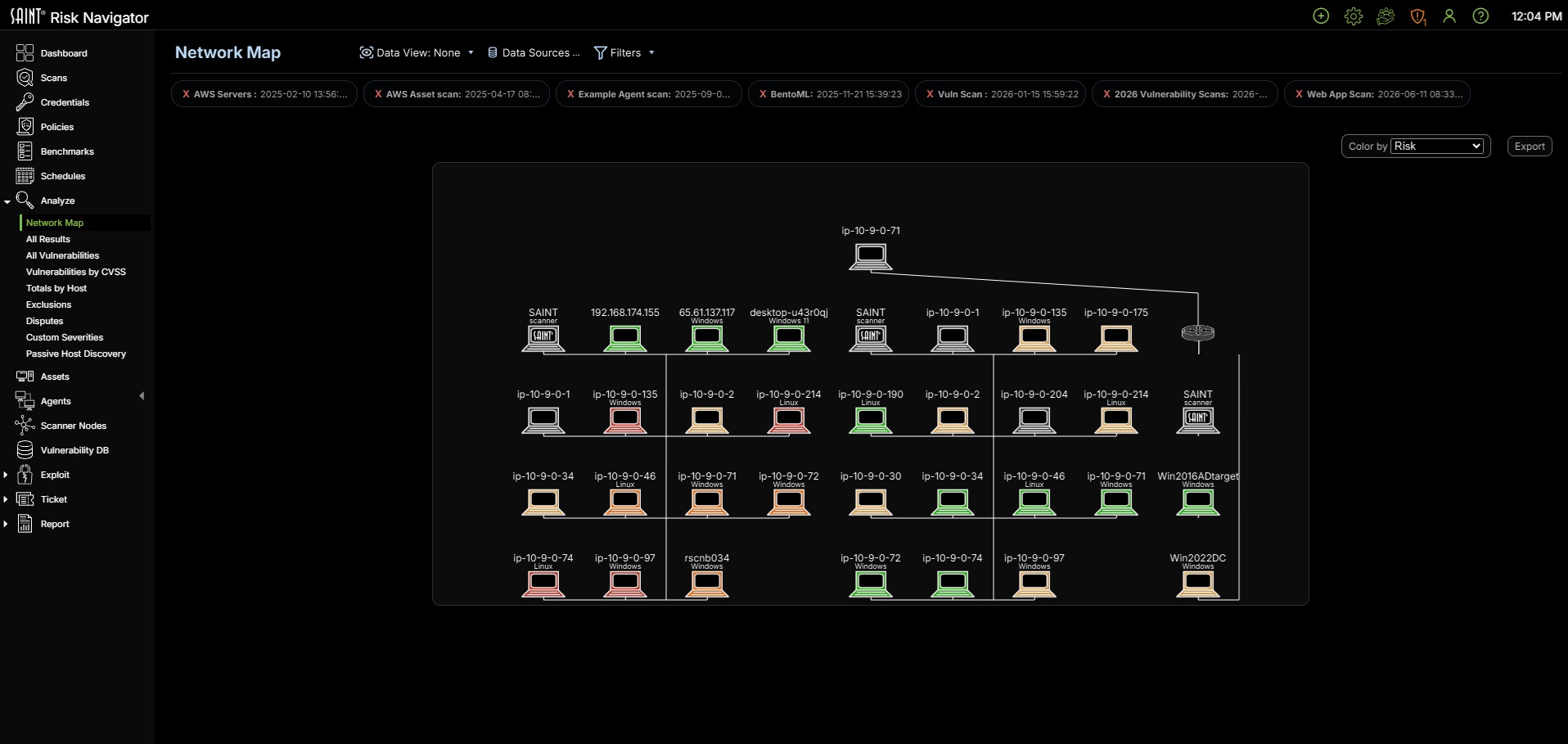Click the Schedules calendar icon
The height and width of the screenshot is (744, 1568).
25,176
